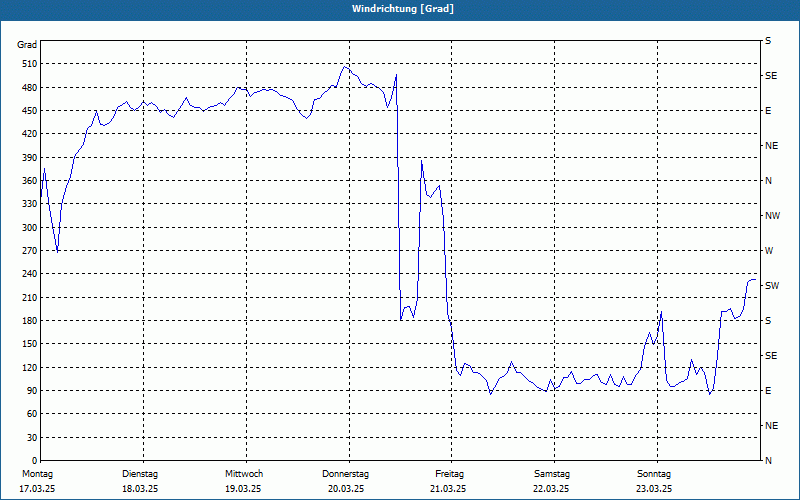This screenshot has width=800, height=500.
Task: Click the date '22.03.25'
Action: pos(551,489)
